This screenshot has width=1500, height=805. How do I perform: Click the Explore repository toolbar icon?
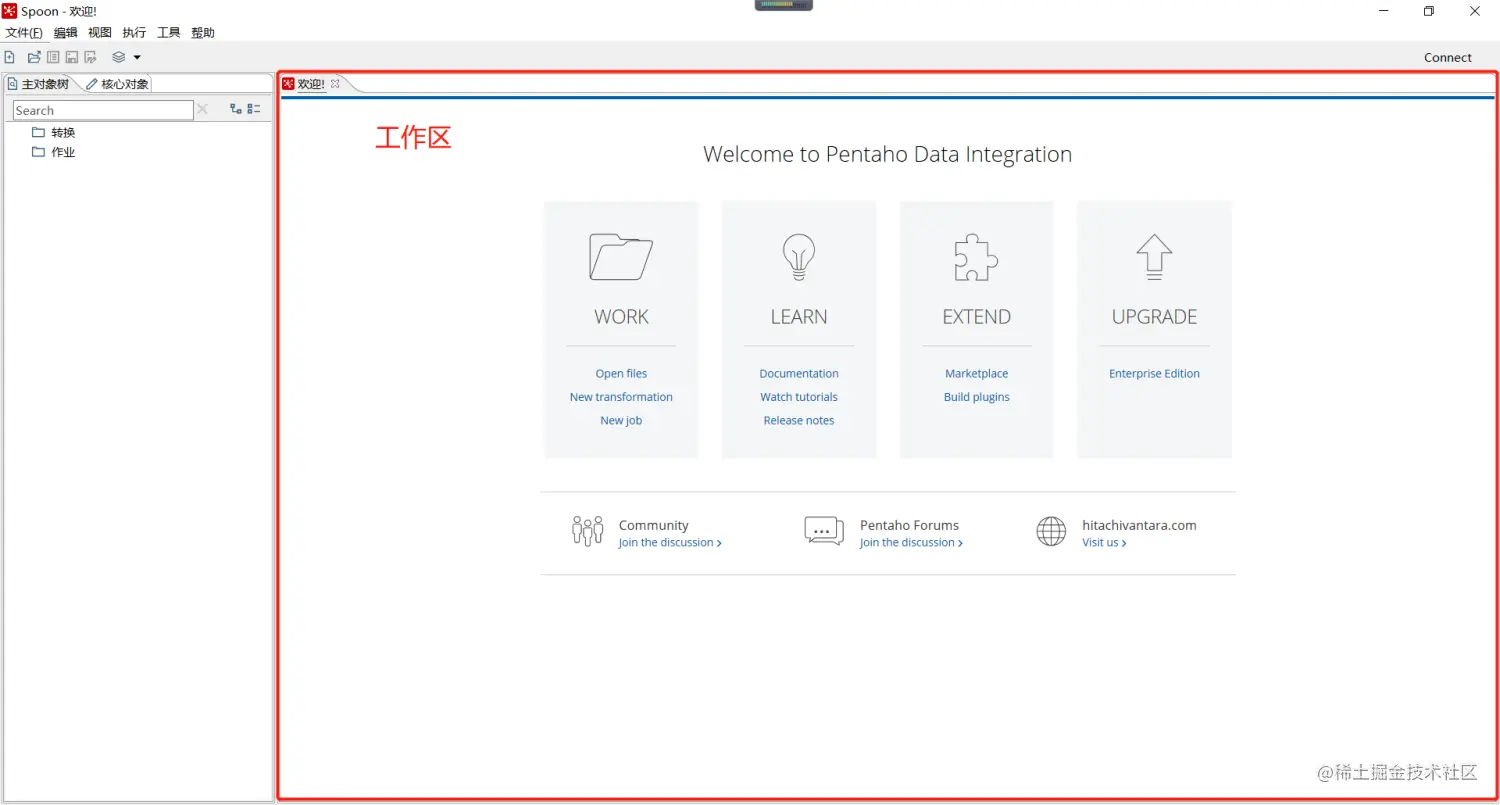(x=53, y=57)
